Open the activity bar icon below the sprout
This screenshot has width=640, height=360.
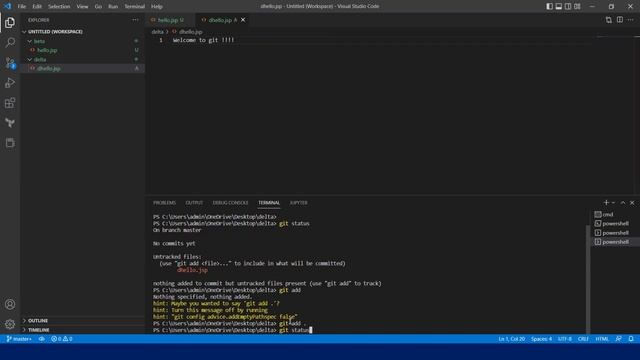pyautogui.click(x=10, y=142)
